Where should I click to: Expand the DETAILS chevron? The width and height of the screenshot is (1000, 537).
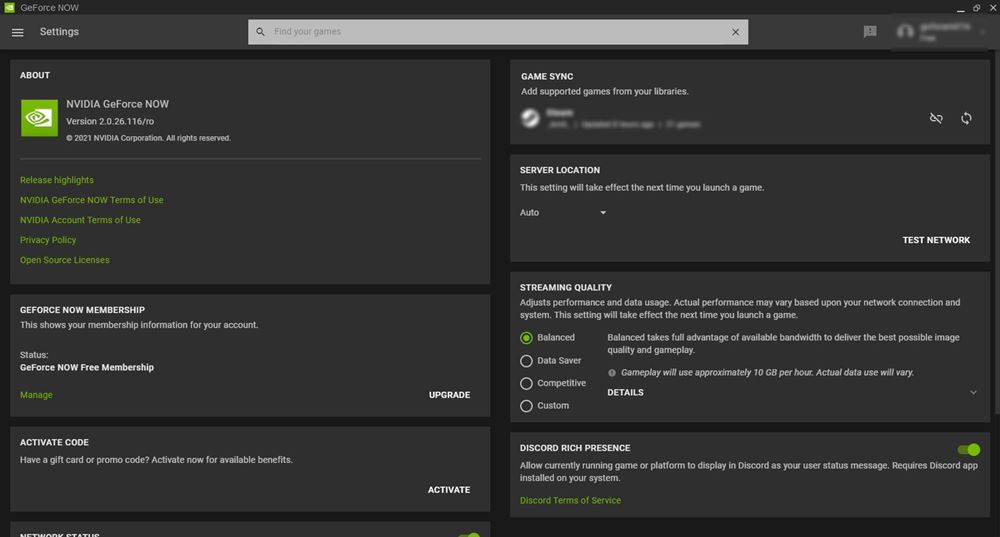coord(973,392)
